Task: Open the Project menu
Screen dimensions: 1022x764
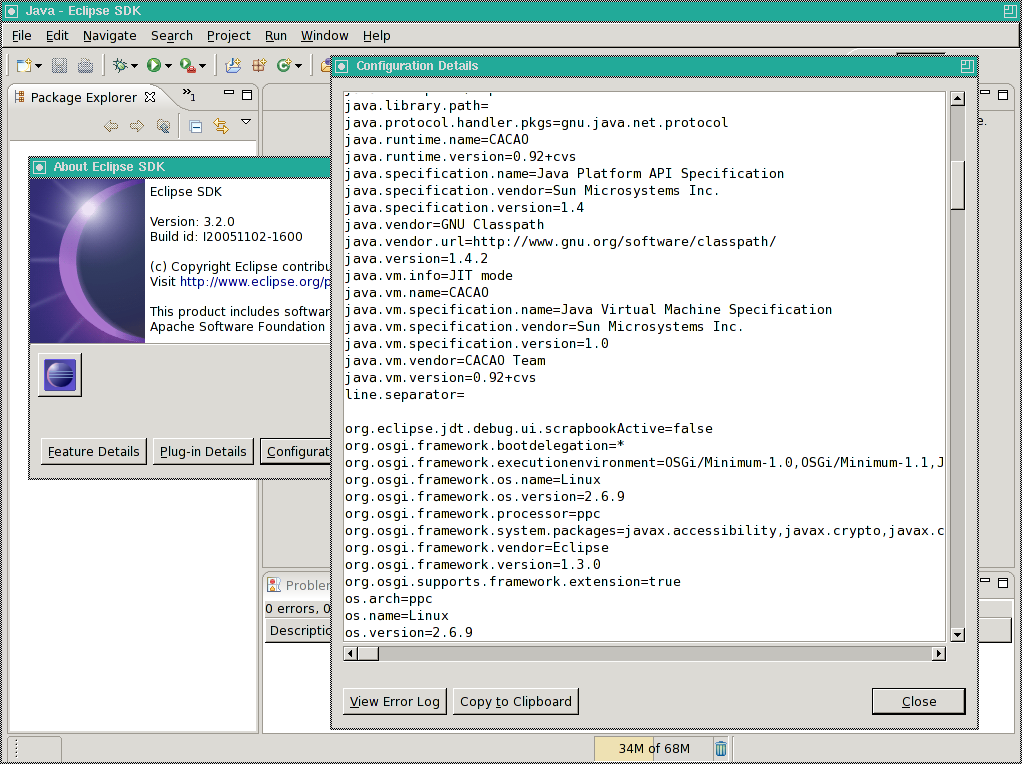Action: [229, 36]
